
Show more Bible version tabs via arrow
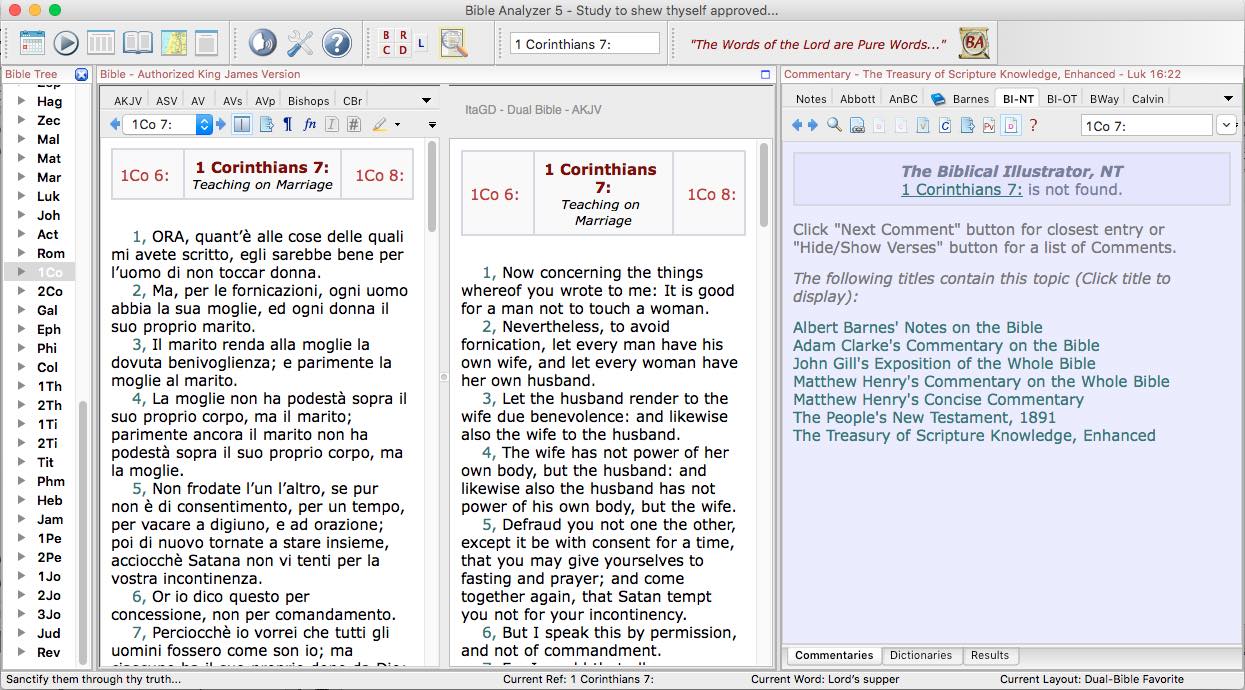pos(427,100)
